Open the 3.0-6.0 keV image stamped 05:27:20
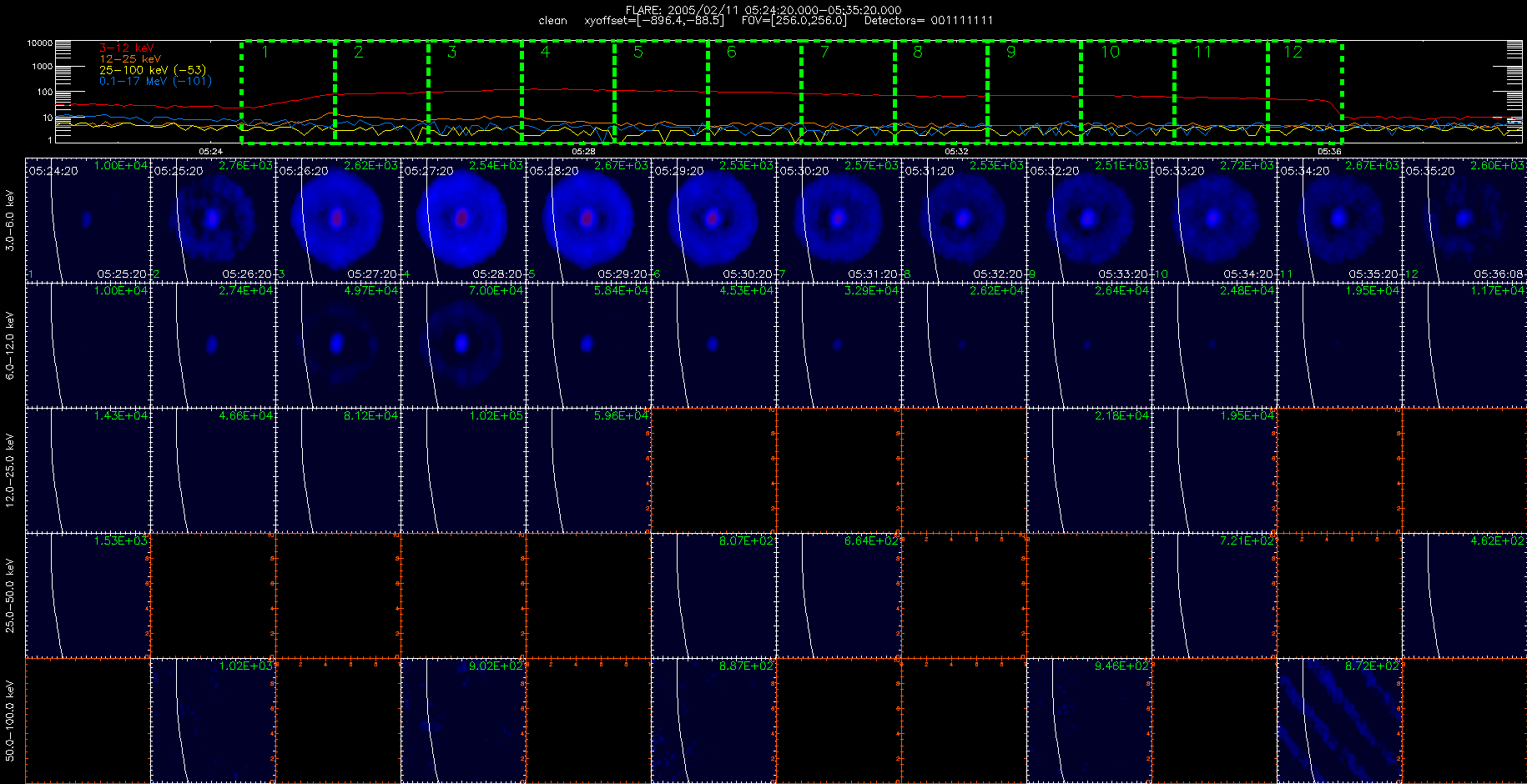The width and height of the screenshot is (1527, 784). pos(464,220)
